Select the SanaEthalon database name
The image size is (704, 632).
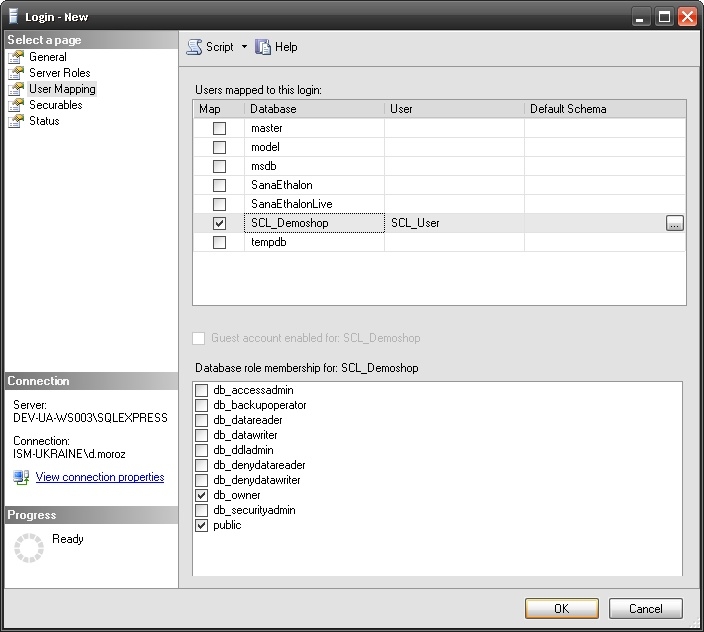(x=282, y=185)
